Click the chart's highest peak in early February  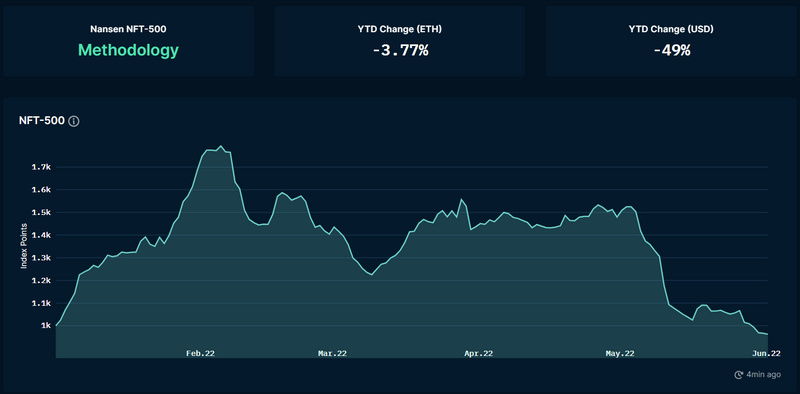(x=221, y=146)
